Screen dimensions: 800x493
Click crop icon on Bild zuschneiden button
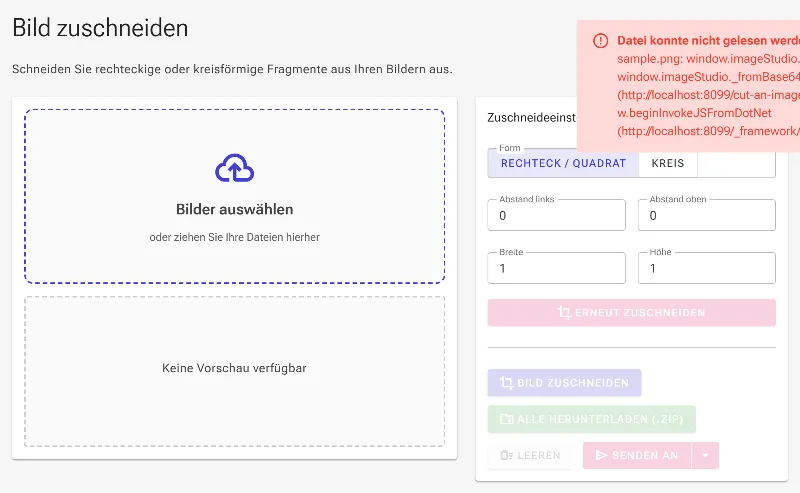pyautogui.click(x=506, y=383)
